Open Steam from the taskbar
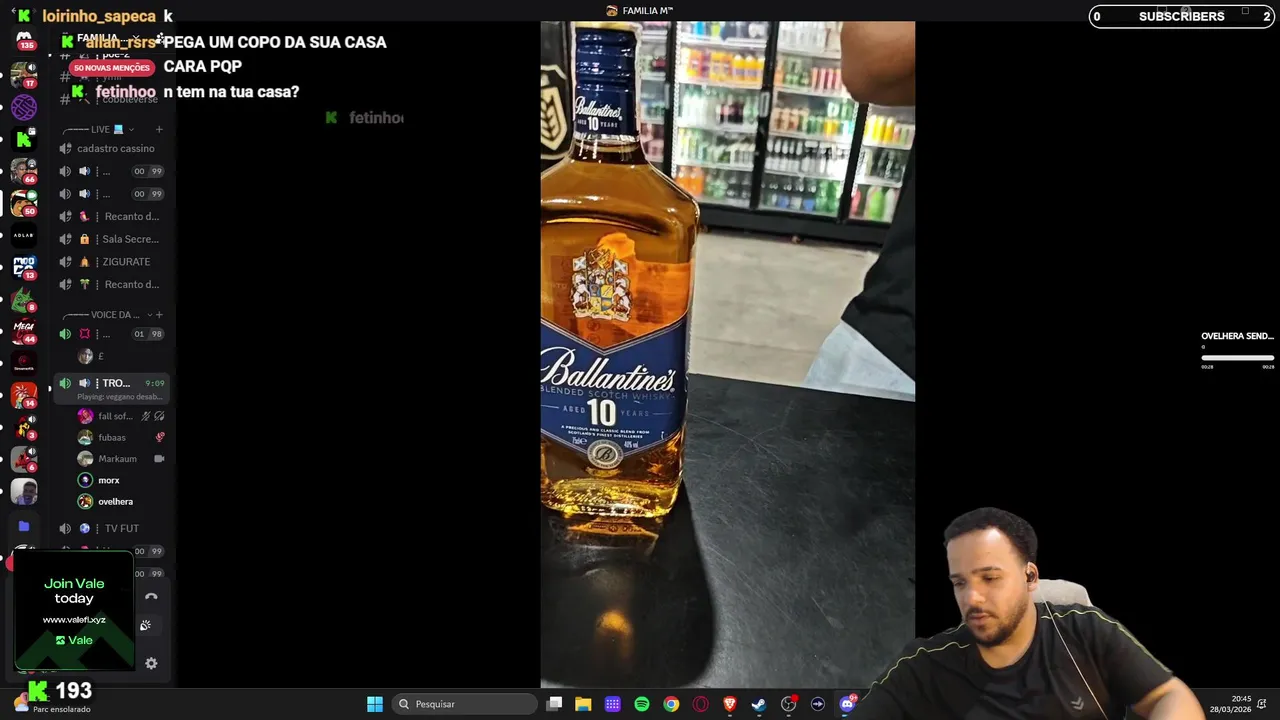 pos(759,704)
